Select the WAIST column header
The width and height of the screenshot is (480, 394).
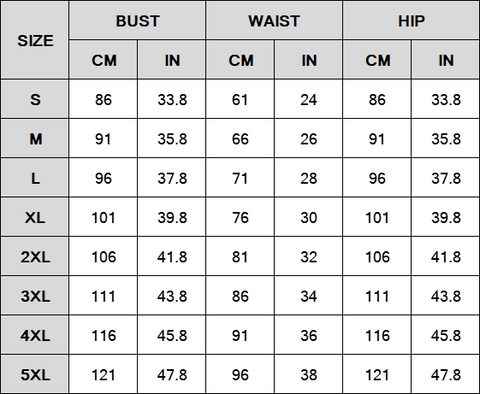point(274,20)
